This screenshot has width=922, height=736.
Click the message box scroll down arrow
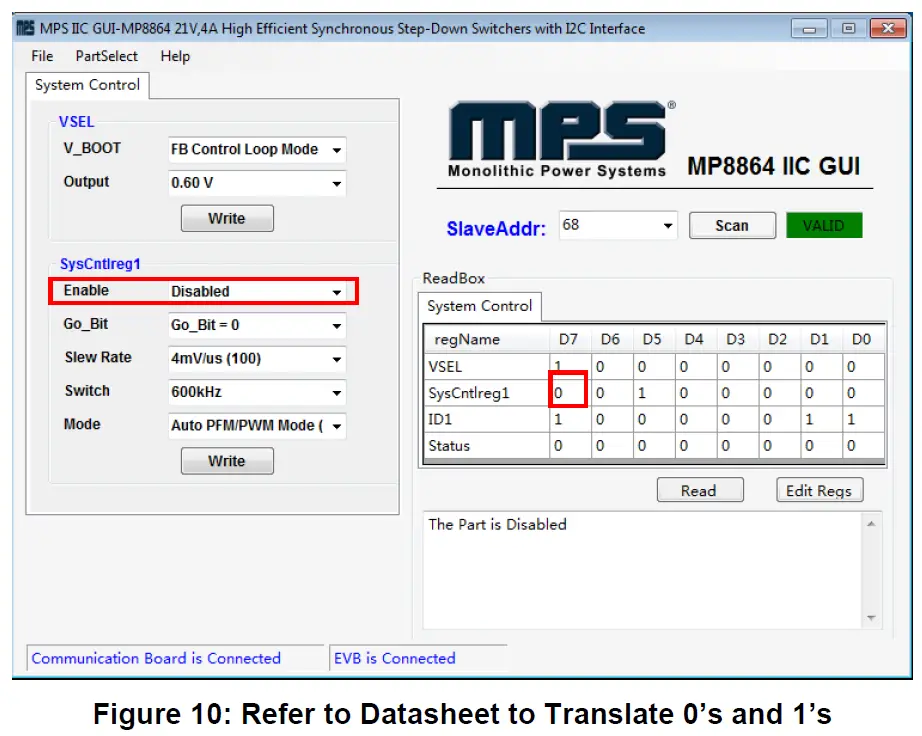tap(871, 618)
